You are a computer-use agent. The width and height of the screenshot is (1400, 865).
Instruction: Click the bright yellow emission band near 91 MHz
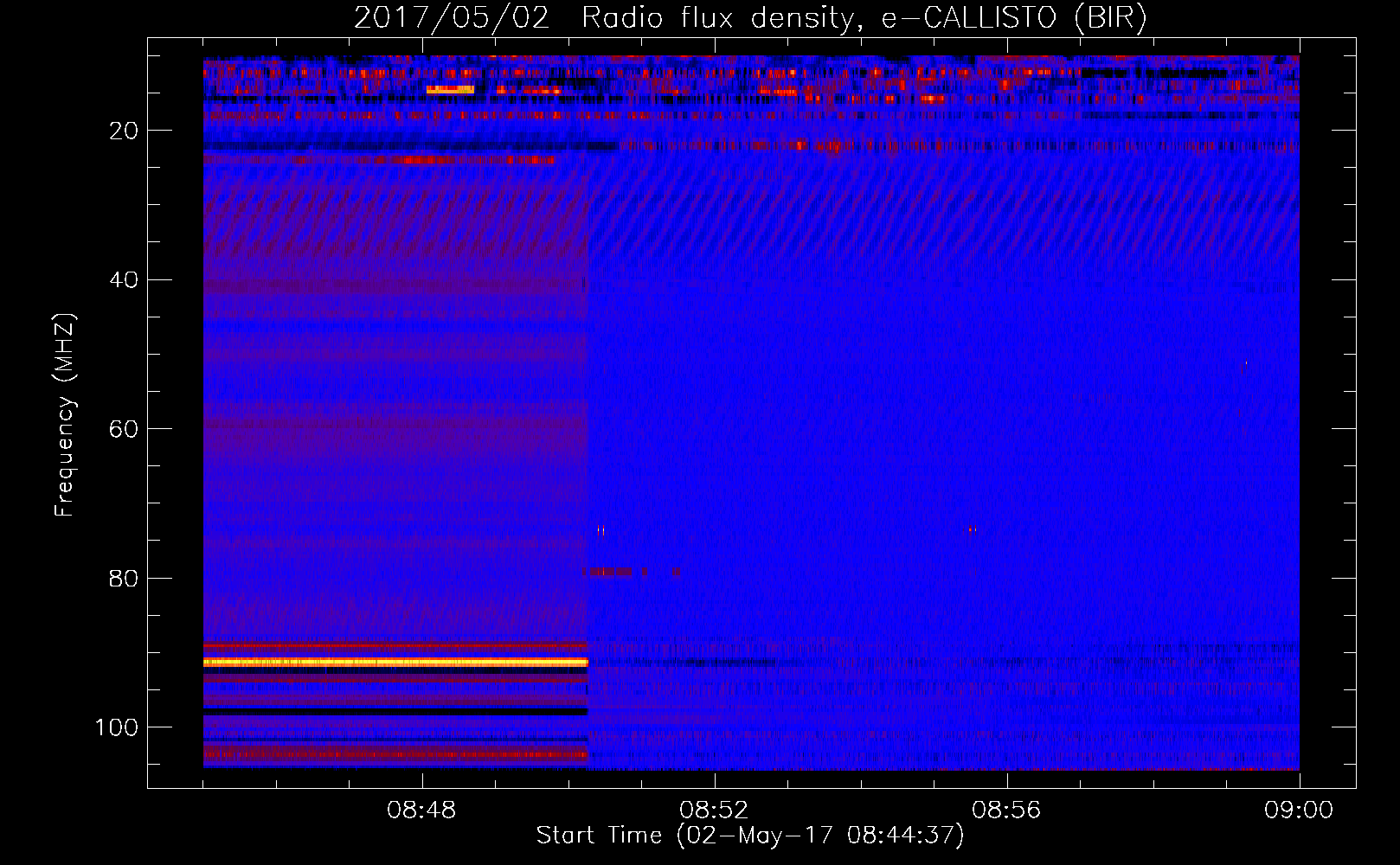pos(395,662)
